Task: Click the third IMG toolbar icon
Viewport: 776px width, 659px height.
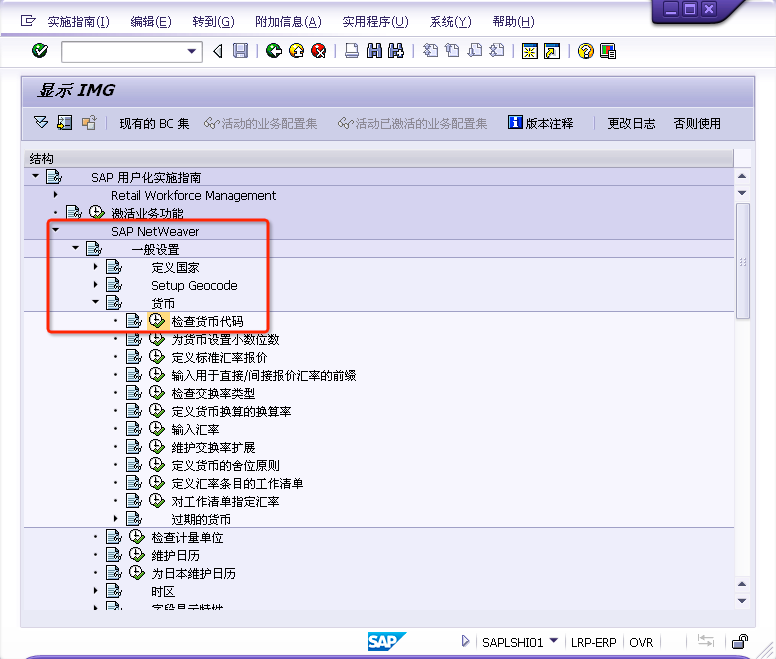Action: (x=89, y=122)
